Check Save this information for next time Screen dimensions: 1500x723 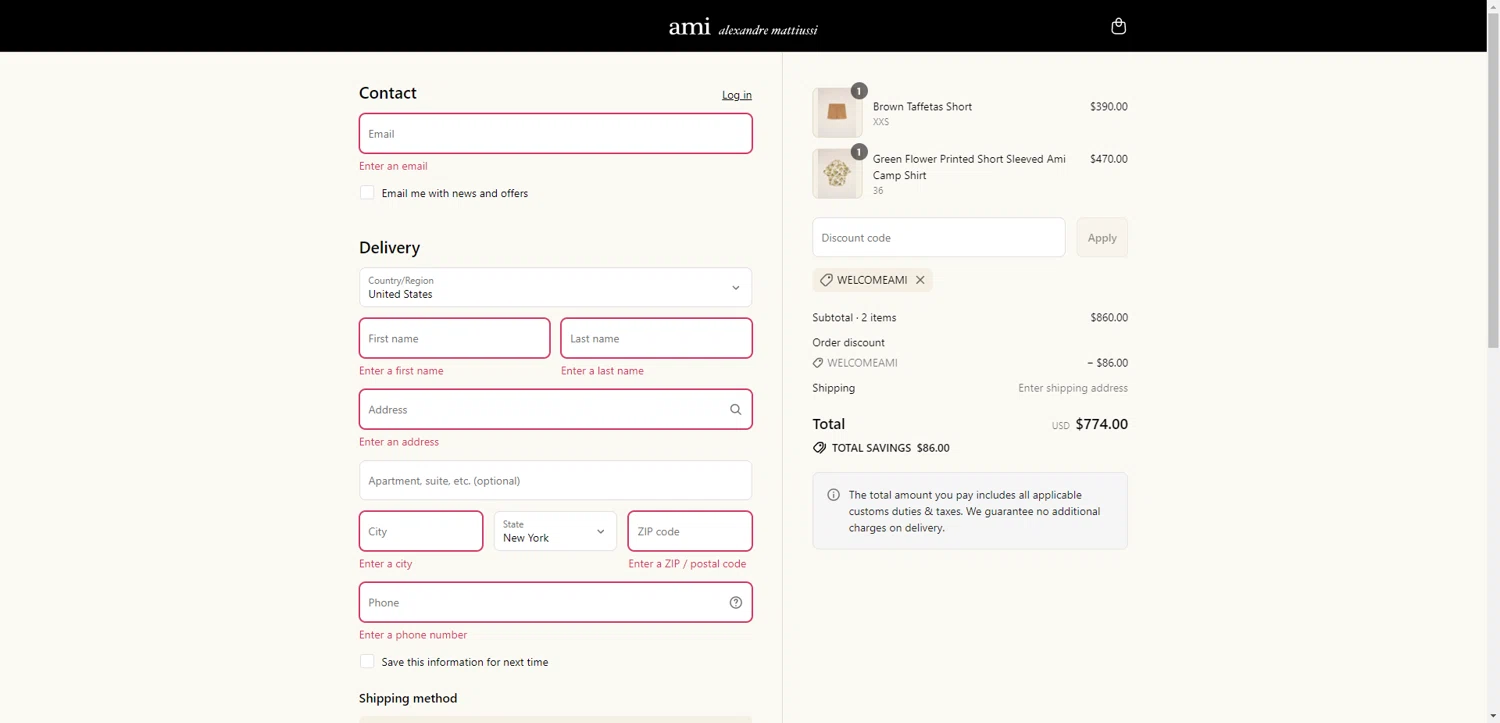(x=367, y=661)
